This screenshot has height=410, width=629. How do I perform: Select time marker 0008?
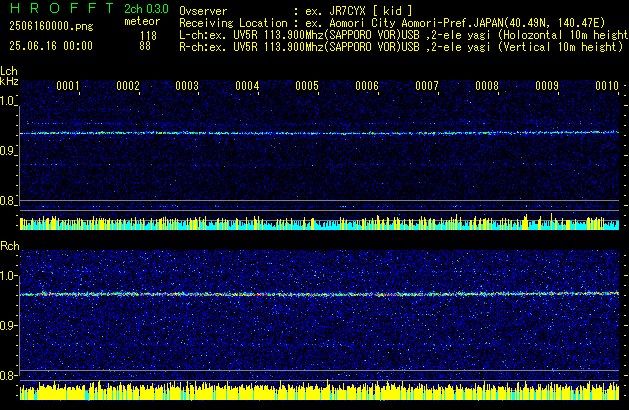(487, 86)
